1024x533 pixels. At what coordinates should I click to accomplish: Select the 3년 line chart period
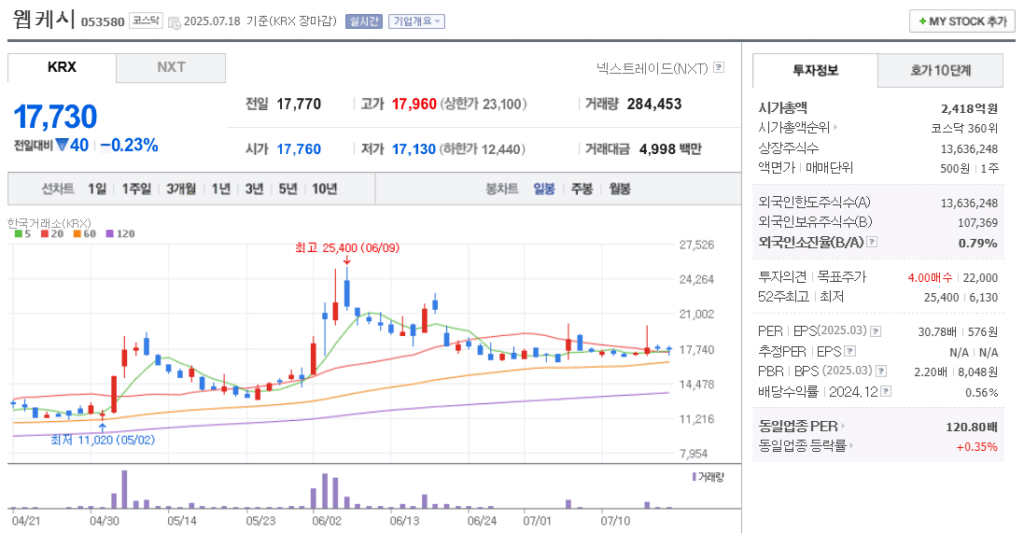click(x=254, y=189)
